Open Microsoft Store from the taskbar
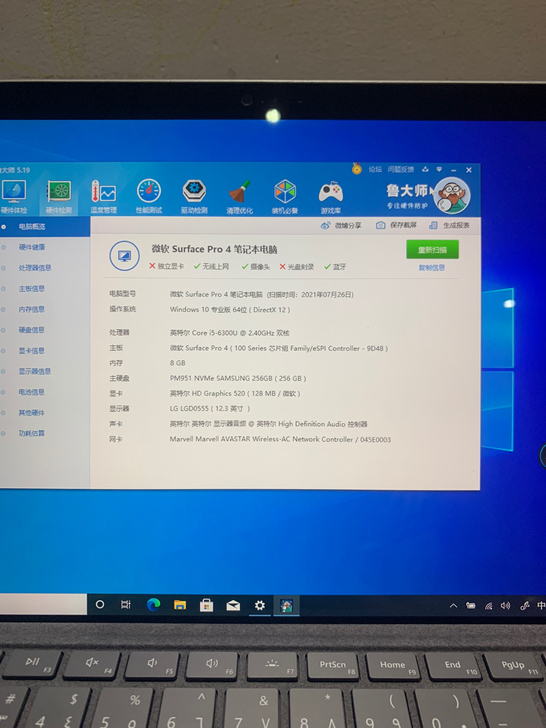The width and height of the screenshot is (546, 728). pos(206,605)
